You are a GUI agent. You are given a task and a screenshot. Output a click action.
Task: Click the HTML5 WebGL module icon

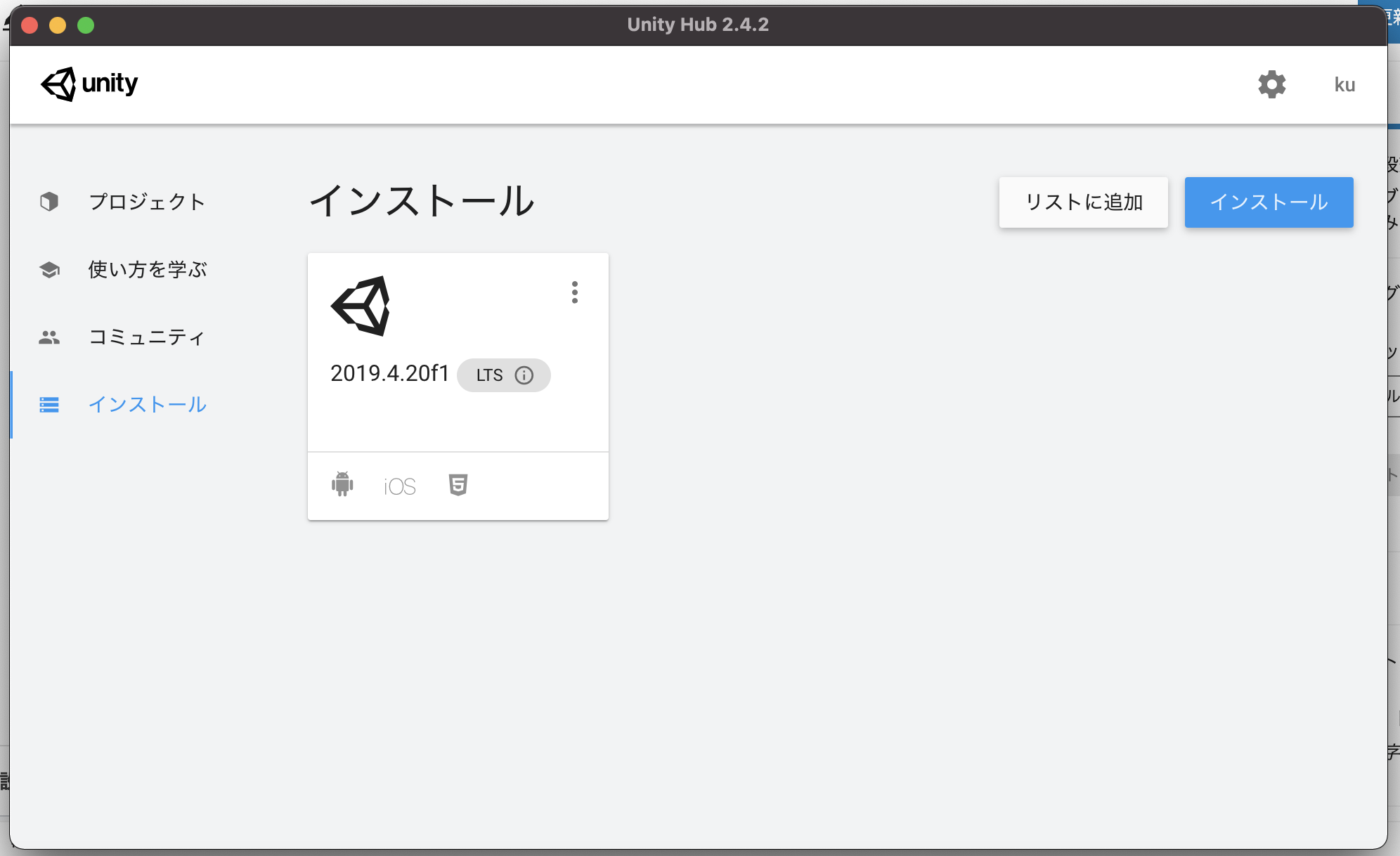pyautogui.click(x=458, y=485)
